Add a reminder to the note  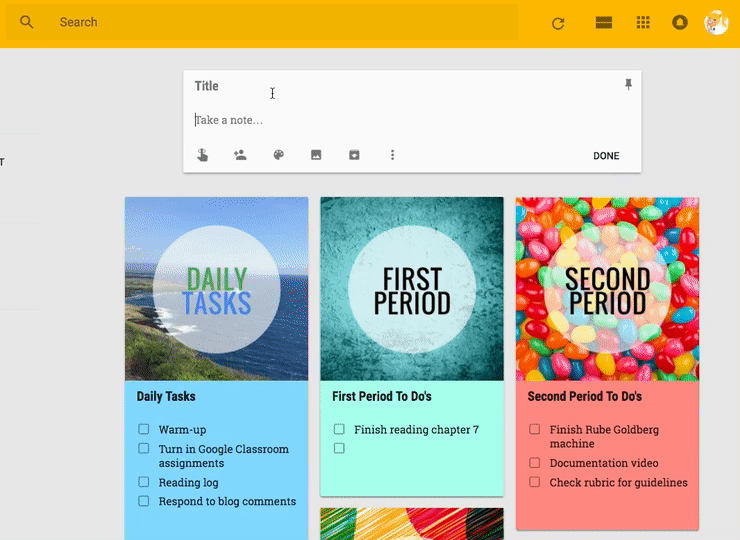point(202,155)
